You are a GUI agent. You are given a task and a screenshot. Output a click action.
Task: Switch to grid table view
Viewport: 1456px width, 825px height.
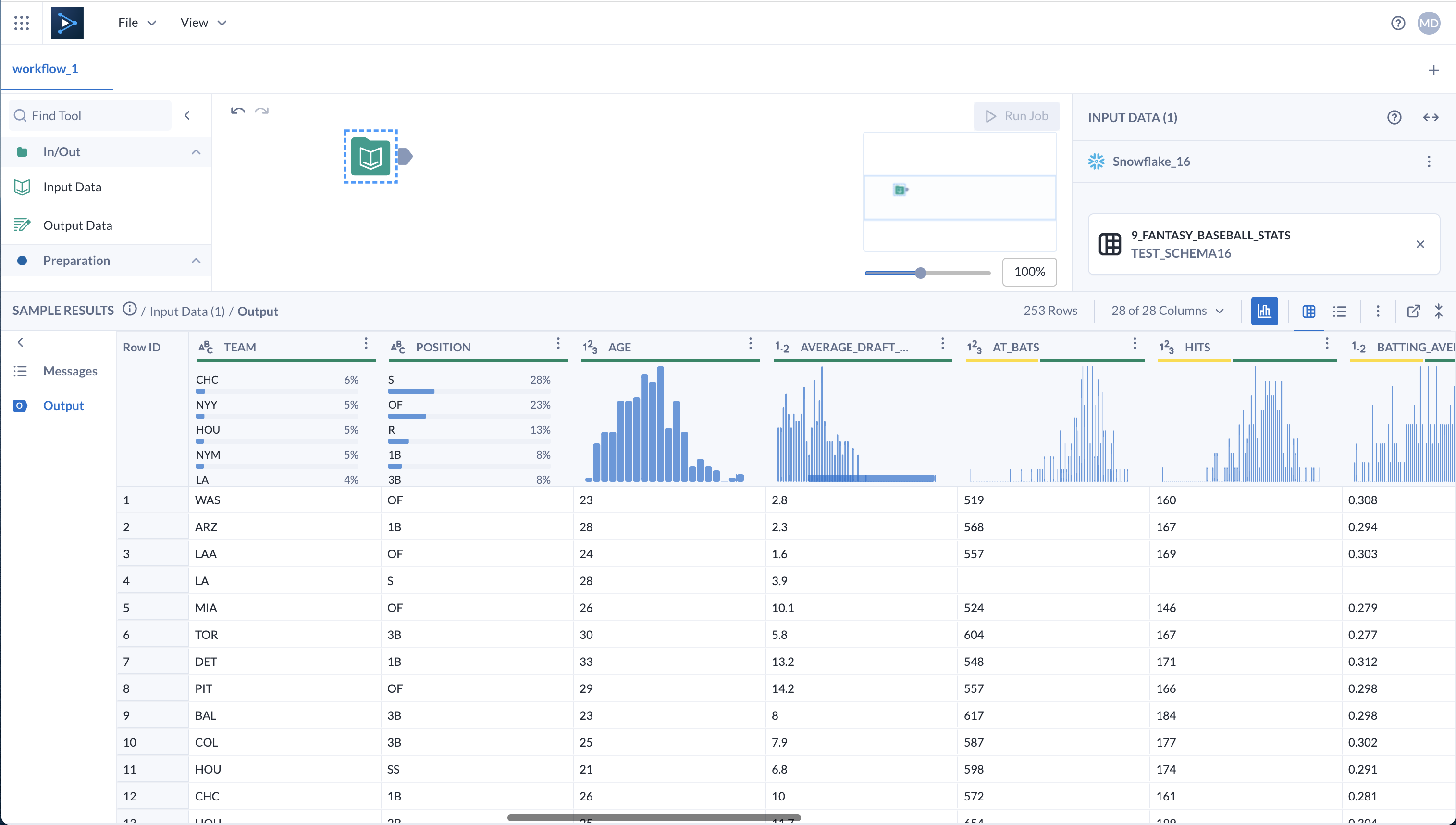tap(1308, 311)
